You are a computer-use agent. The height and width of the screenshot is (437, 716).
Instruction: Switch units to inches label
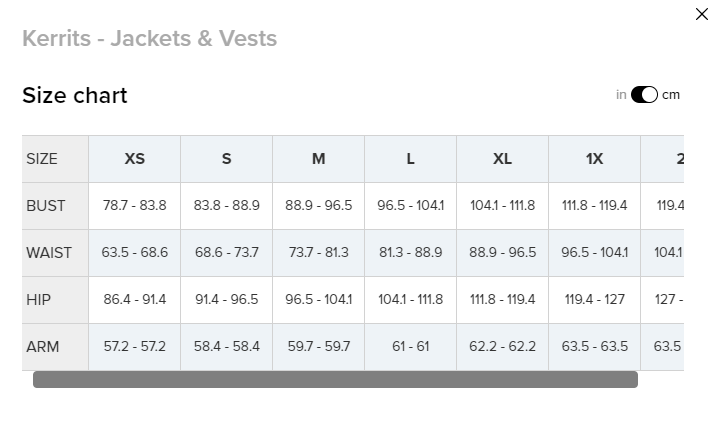pos(621,95)
